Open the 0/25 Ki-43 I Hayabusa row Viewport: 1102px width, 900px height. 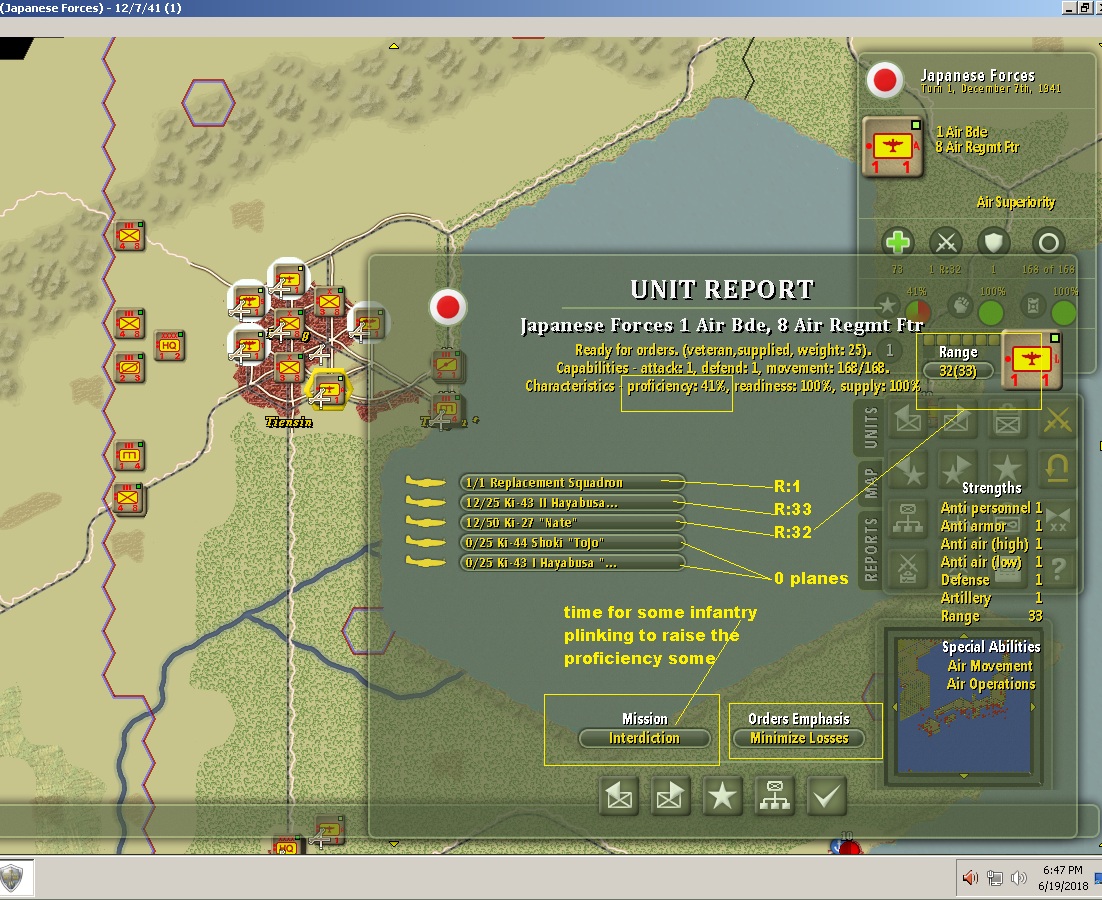coord(572,563)
